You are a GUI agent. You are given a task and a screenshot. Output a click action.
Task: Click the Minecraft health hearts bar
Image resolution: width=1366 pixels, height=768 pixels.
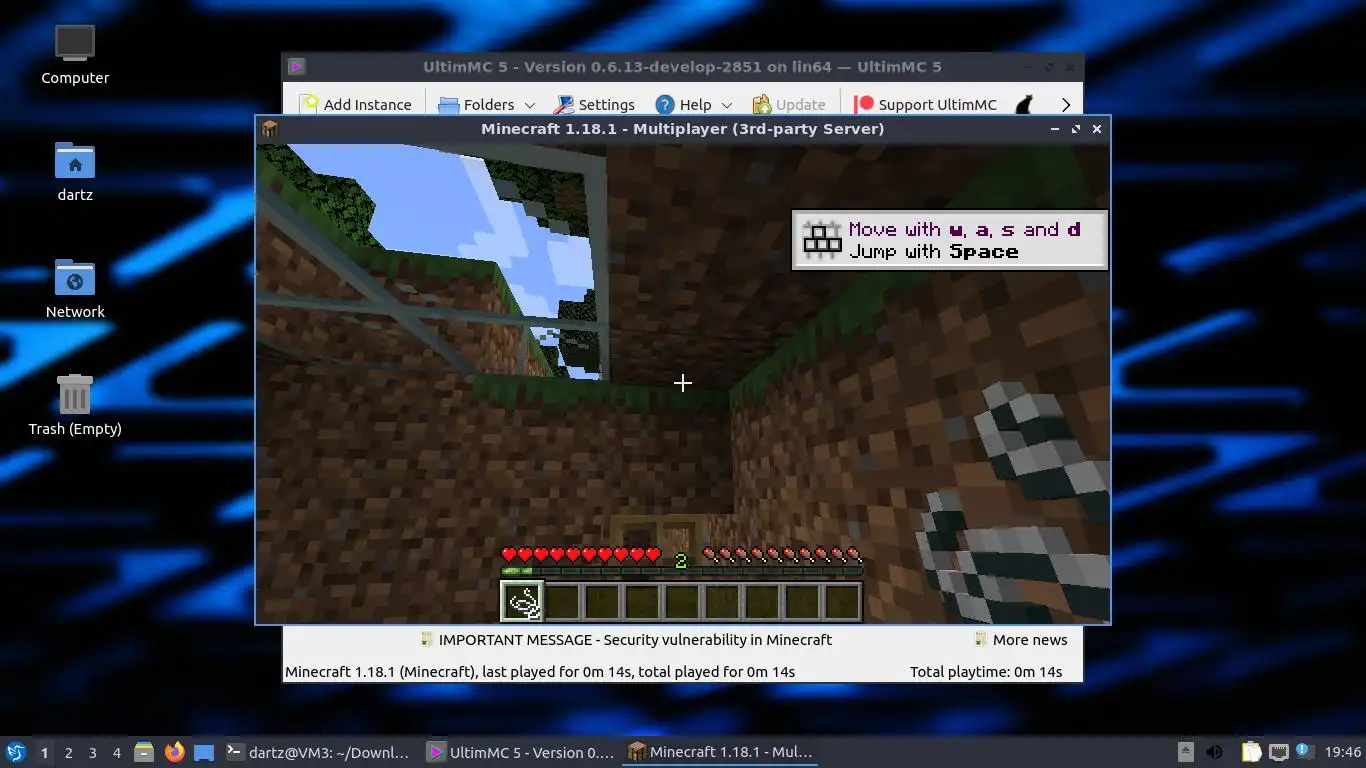point(581,554)
